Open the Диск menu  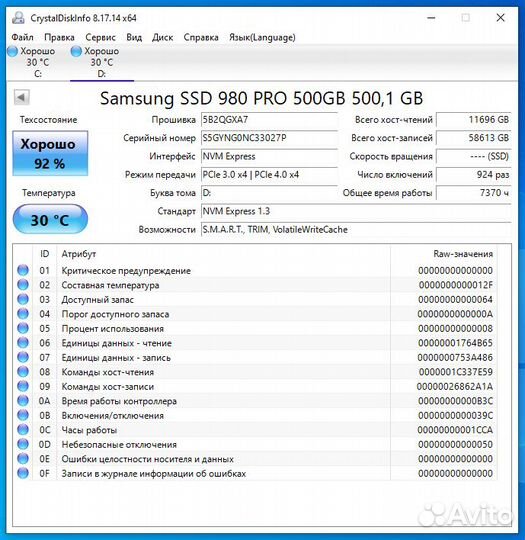click(x=162, y=37)
